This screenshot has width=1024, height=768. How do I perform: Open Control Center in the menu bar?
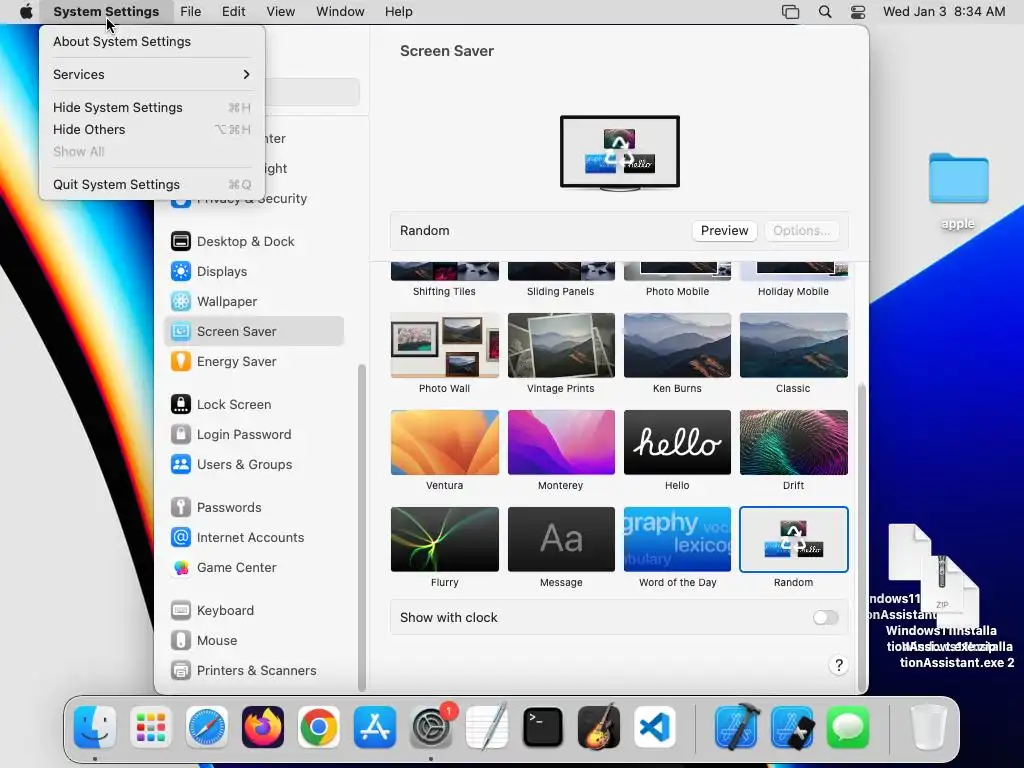click(x=857, y=12)
